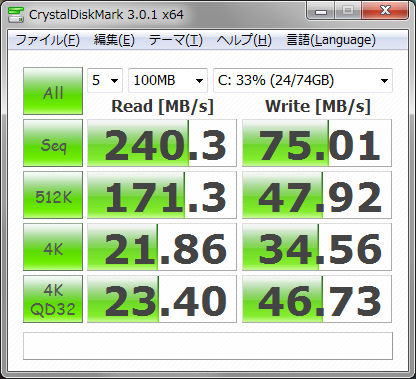Expand the test count dropdown showing 5

pyautogui.click(x=105, y=80)
